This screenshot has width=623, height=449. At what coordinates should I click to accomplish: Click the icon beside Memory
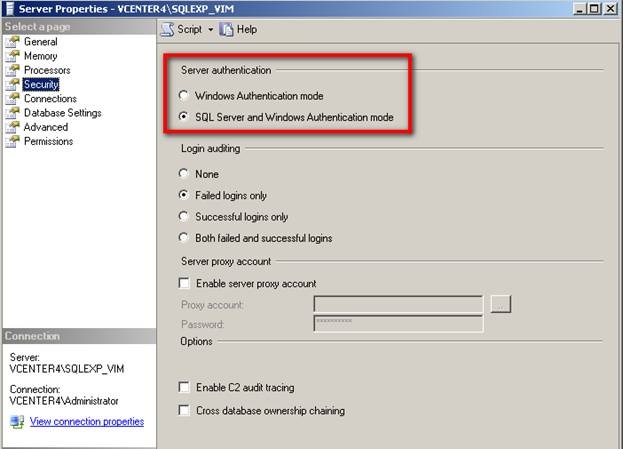click(x=12, y=56)
